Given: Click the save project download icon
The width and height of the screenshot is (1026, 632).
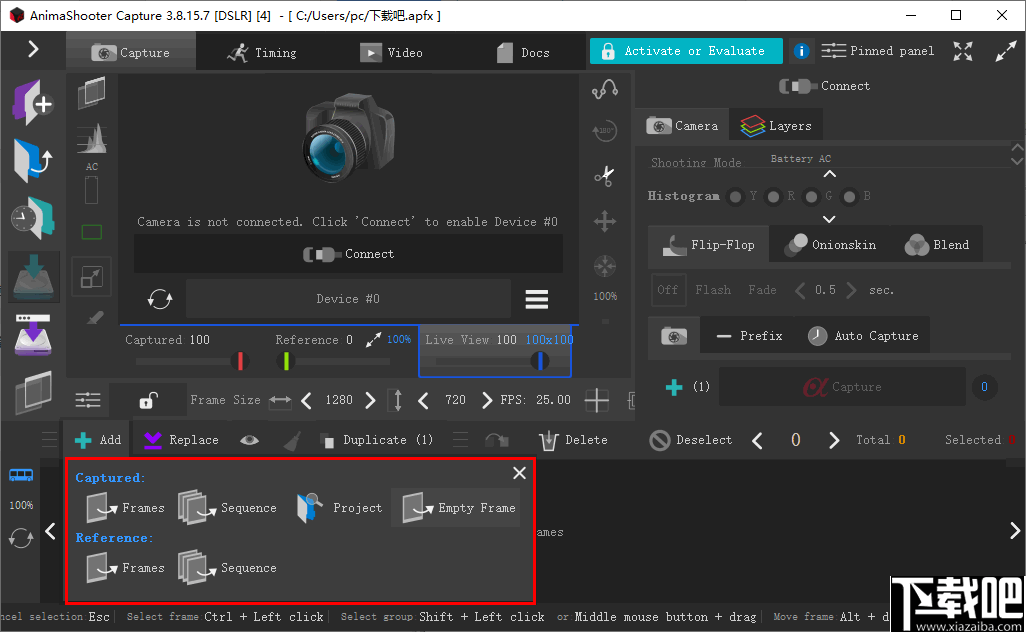Looking at the screenshot, I should tap(33, 276).
